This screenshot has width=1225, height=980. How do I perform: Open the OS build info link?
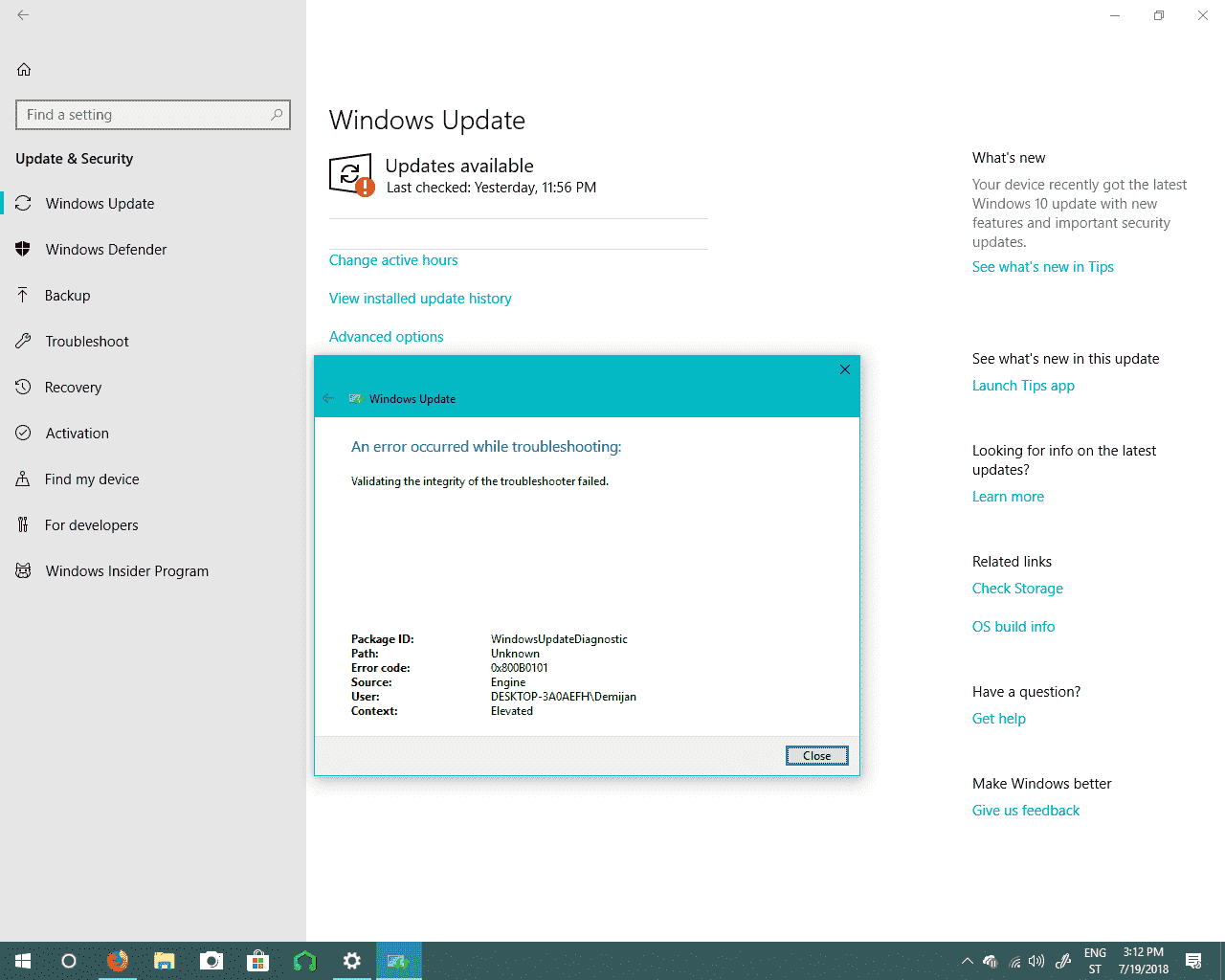1013,627
